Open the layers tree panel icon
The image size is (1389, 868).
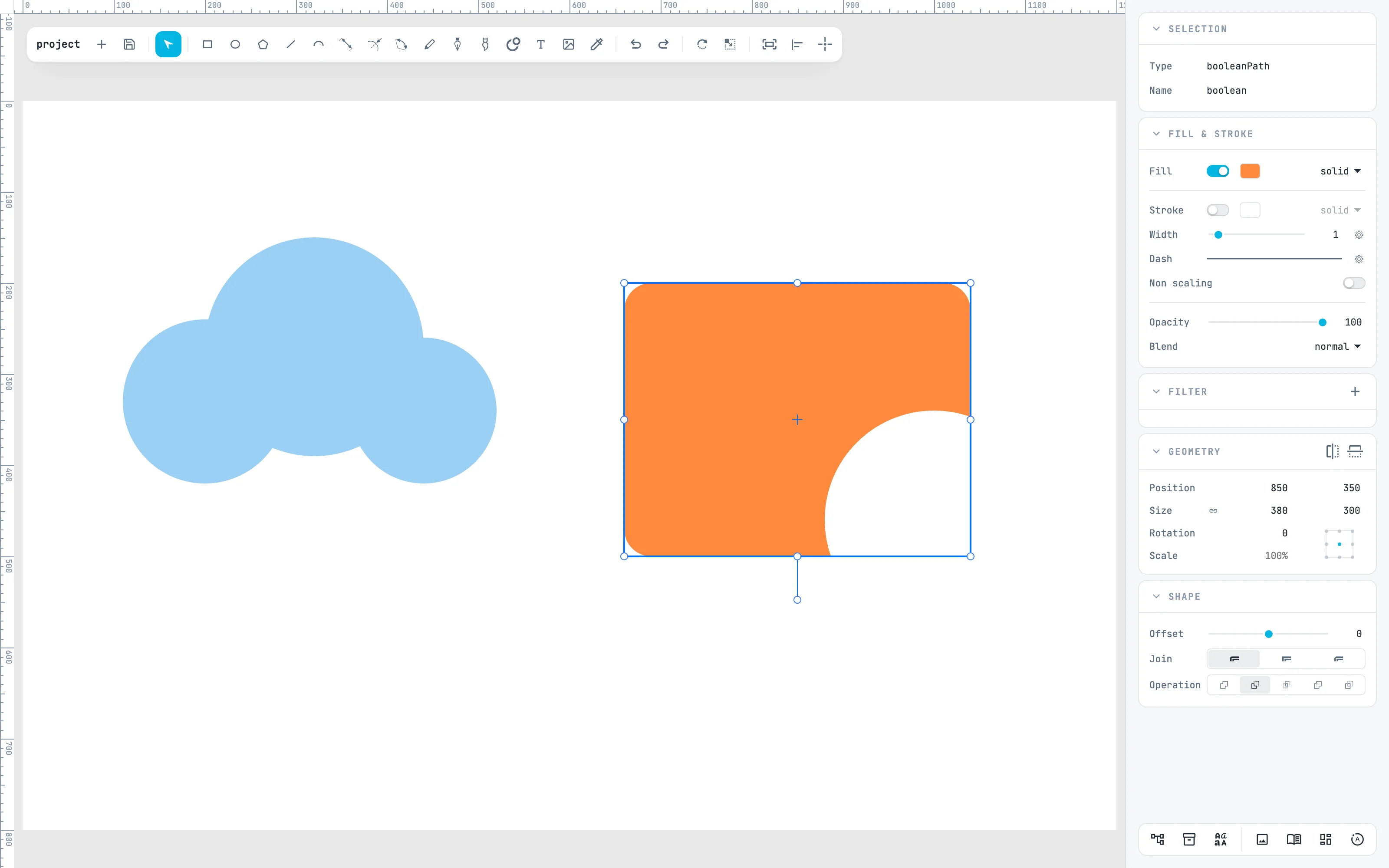1157,839
